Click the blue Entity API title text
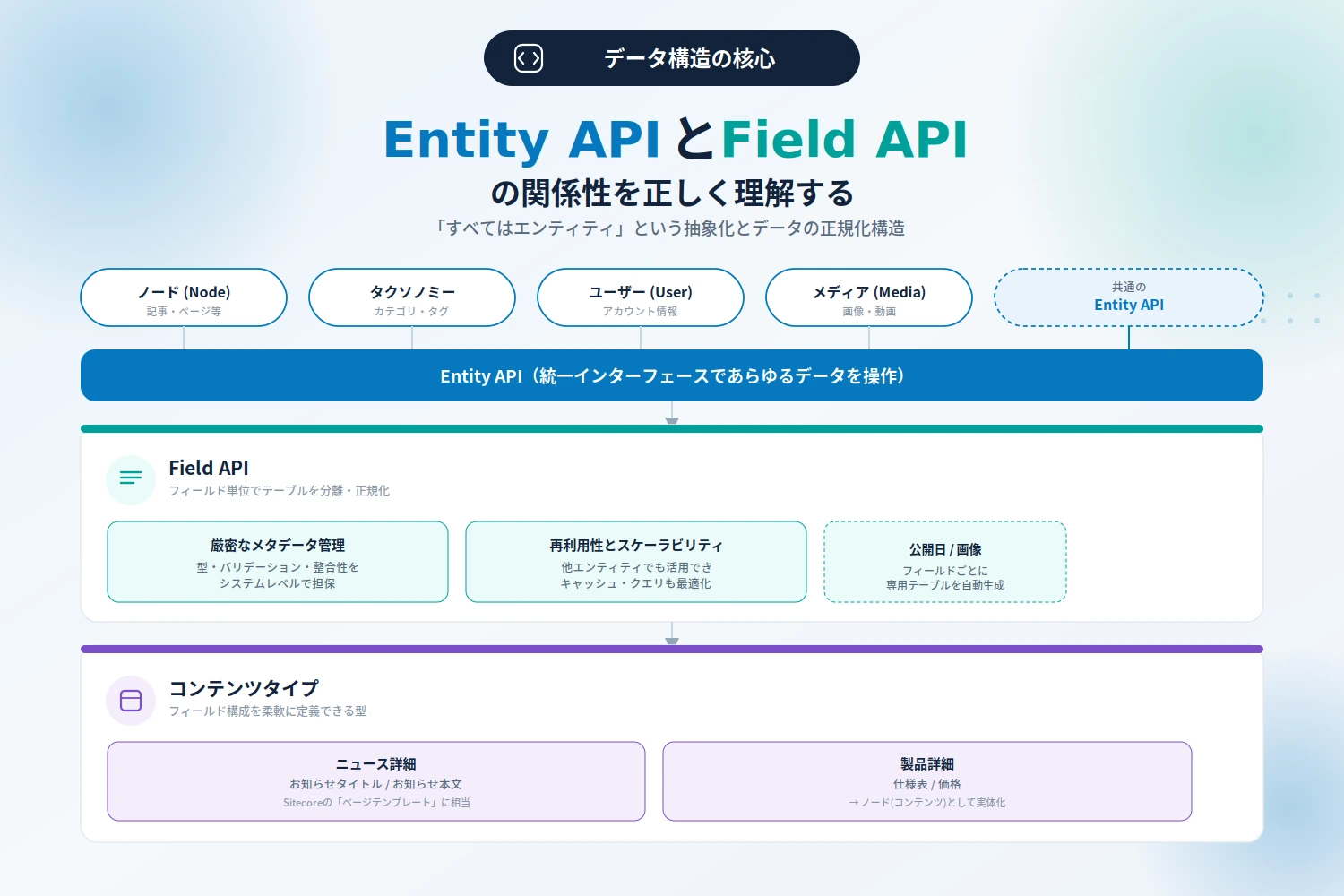The width and height of the screenshot is (1344, 896). click(521, 139)
